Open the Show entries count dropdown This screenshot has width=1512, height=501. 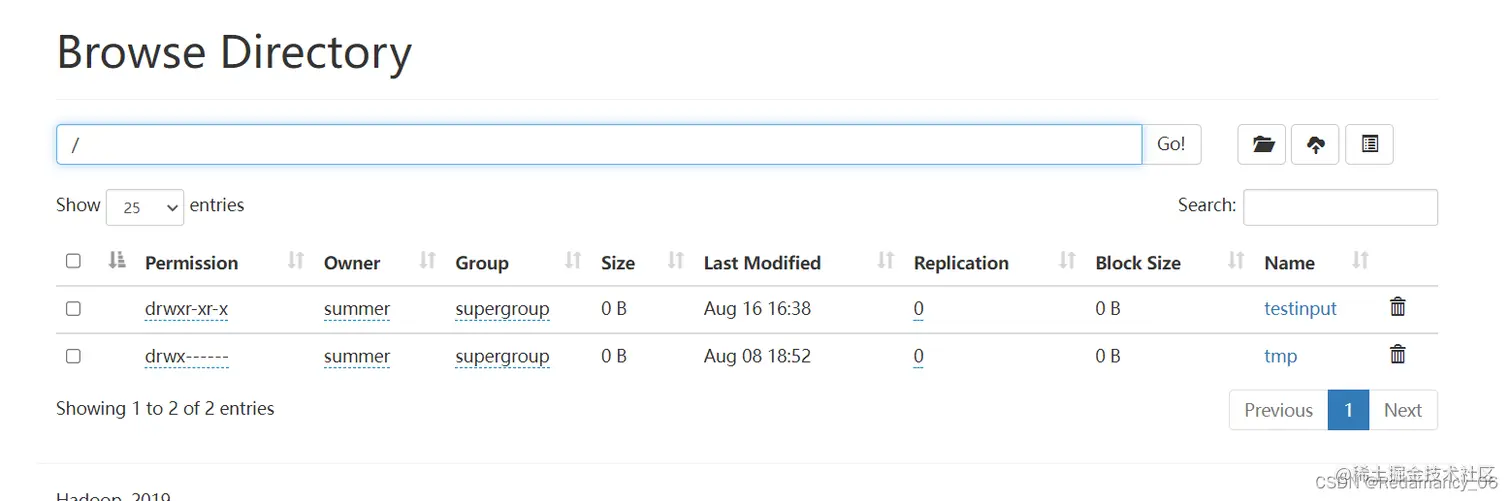[145, 207]
